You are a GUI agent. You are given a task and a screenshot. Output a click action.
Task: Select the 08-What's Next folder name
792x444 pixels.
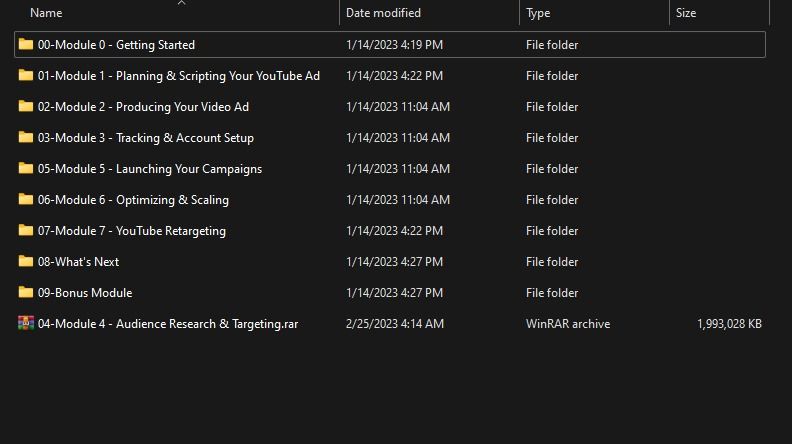pyautogui.click(x=78, y=262)
